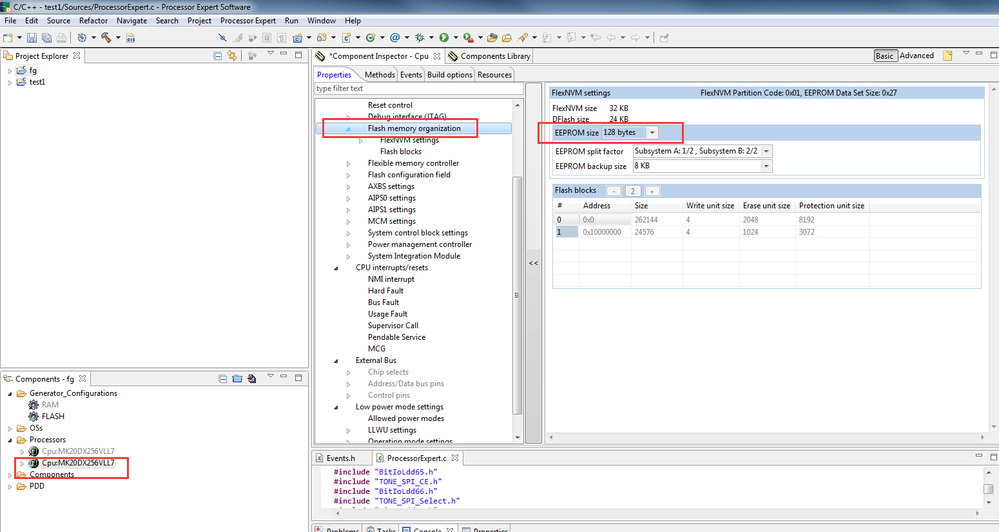
Task: Click the yellow note icon beside Advanced
Action: 947,55
